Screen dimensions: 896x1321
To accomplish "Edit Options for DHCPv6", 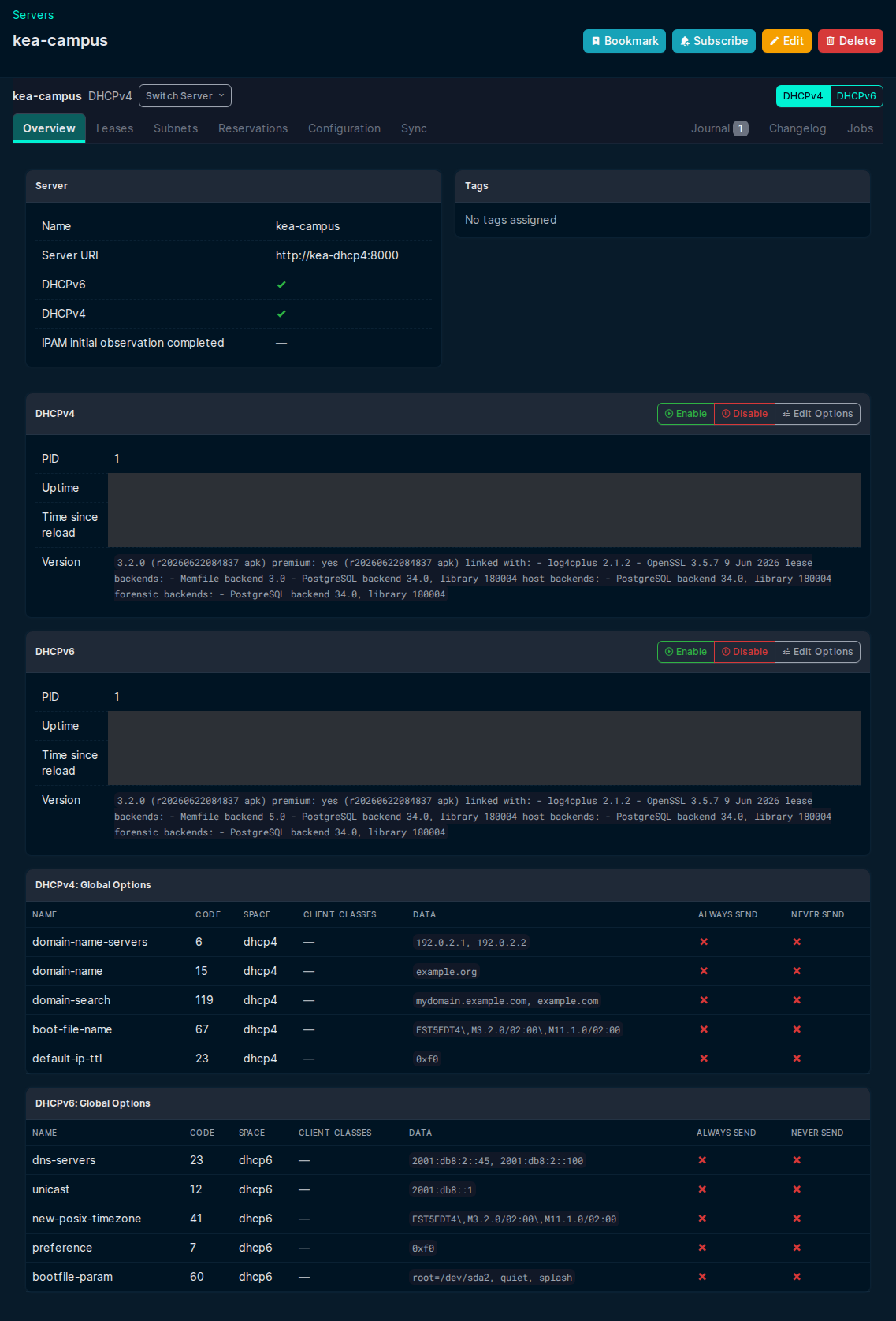I will [817, 652].
